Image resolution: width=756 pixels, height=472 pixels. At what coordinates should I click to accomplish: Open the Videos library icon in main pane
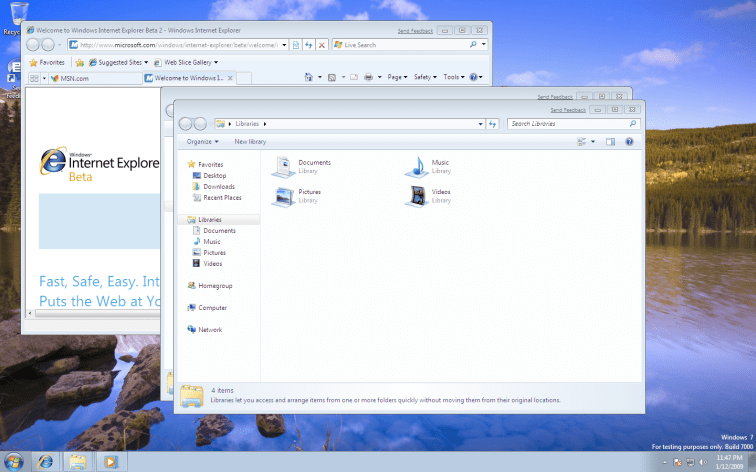pyautogui.click(x=417, y=197)
